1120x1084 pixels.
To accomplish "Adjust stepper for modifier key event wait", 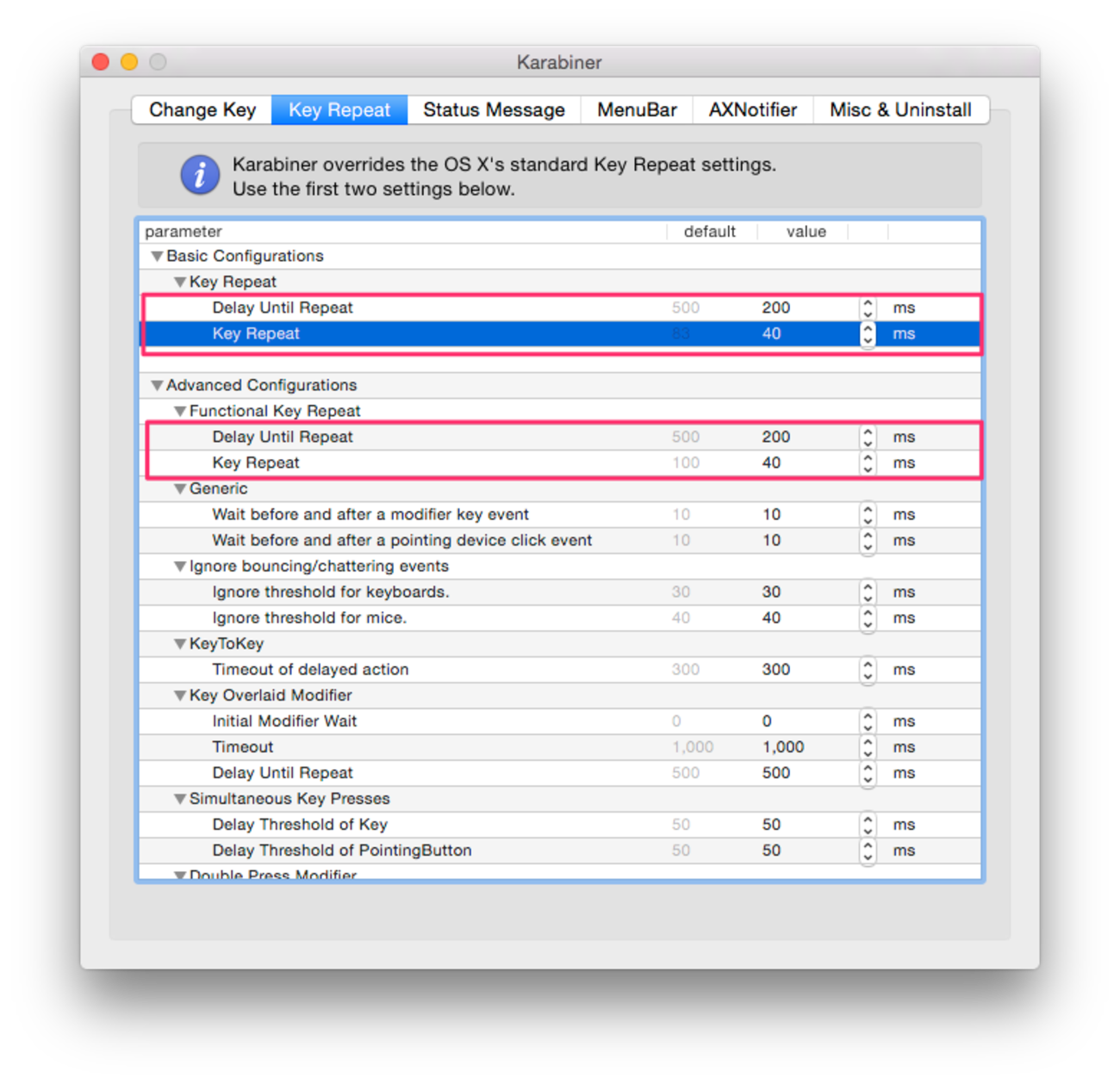I will (x=868, y=514).
